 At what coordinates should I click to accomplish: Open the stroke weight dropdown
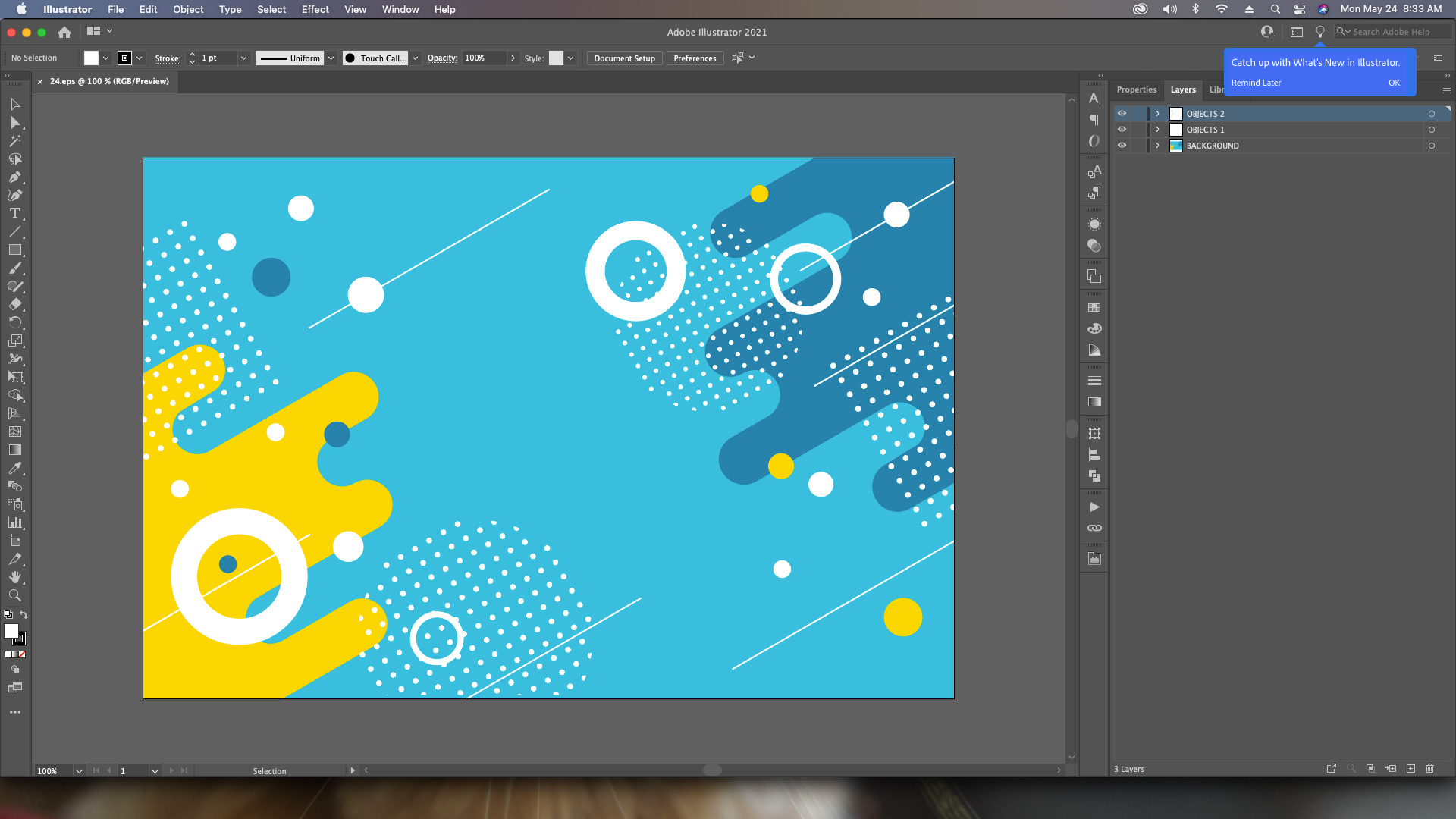243,58
